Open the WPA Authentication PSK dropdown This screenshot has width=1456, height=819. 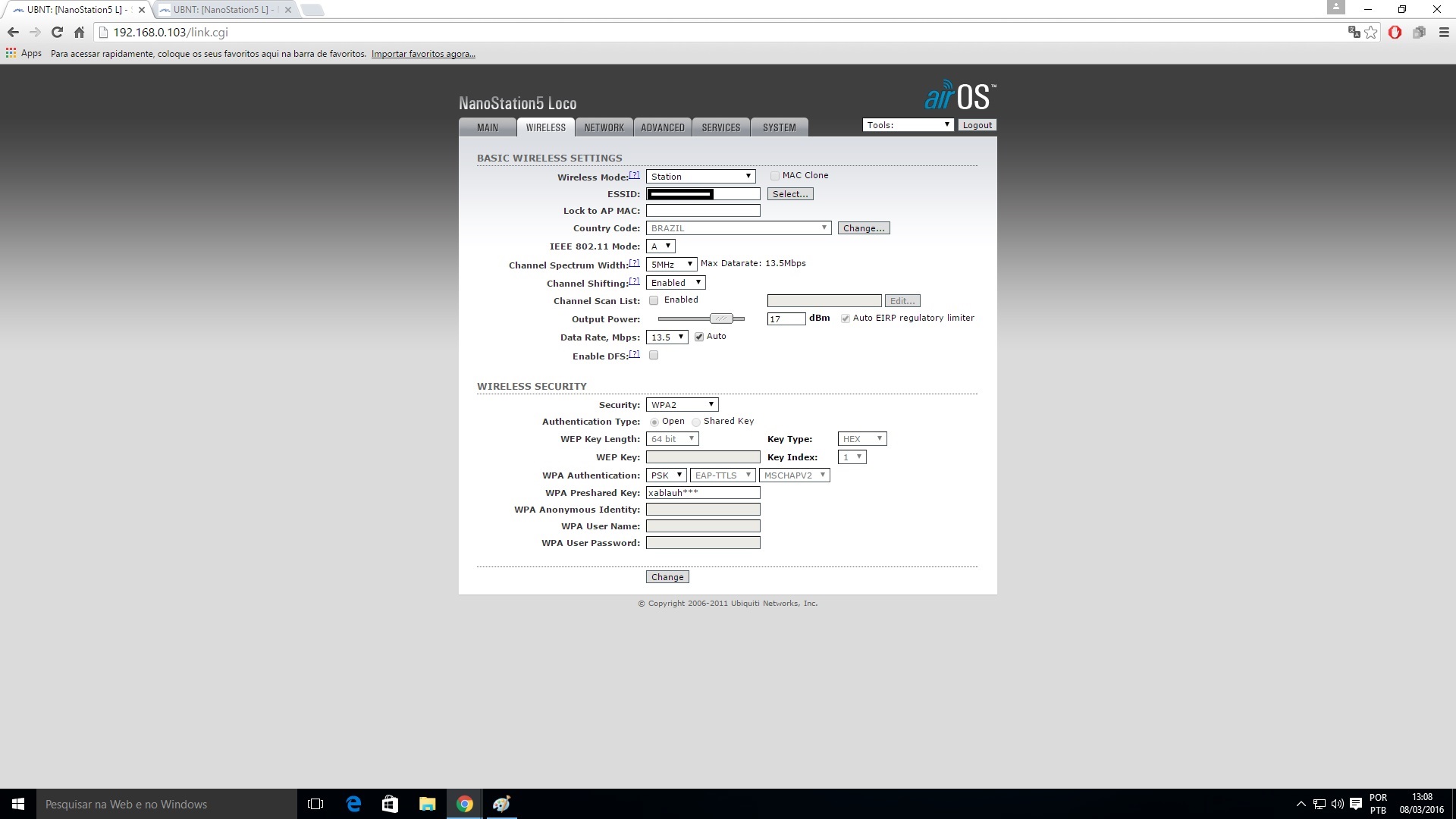(666, 475)
